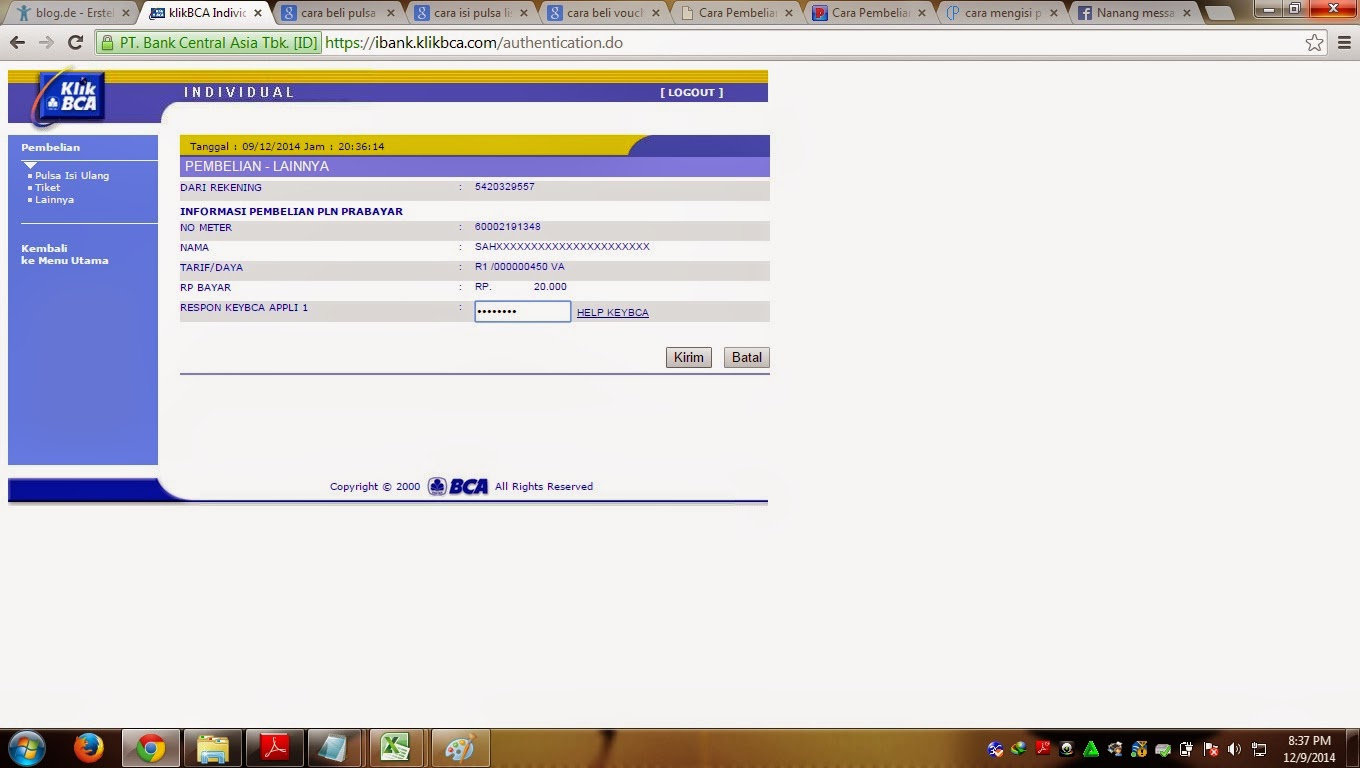Switch to the 'cara isi pulsa' tab
This screenshot has height=768, width=1360.
point(471,13)
